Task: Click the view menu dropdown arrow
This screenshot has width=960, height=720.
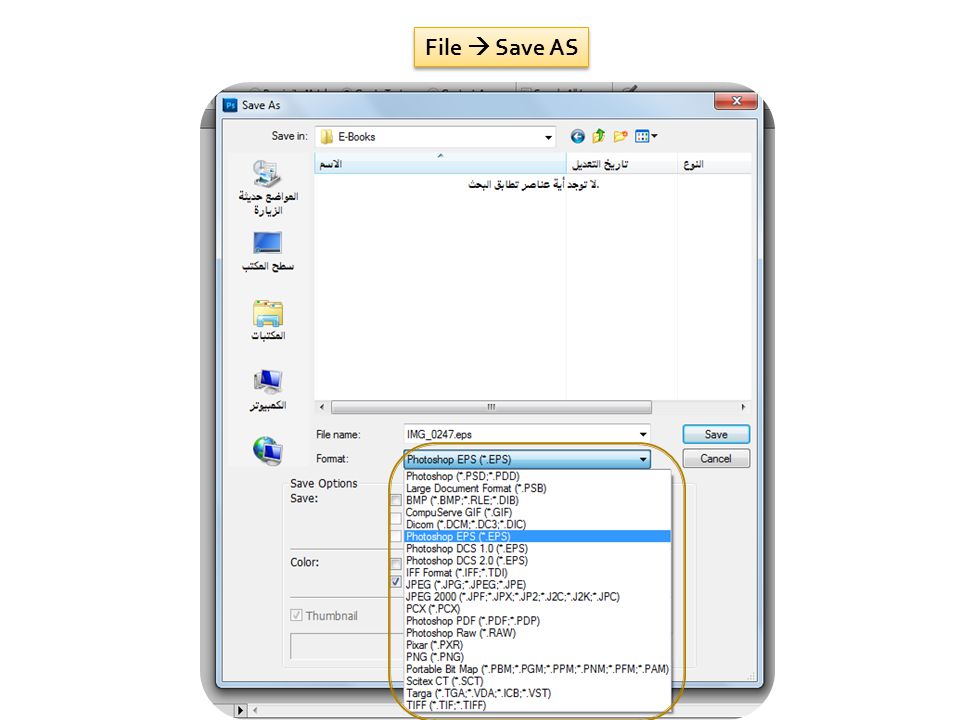Action: 654,136
